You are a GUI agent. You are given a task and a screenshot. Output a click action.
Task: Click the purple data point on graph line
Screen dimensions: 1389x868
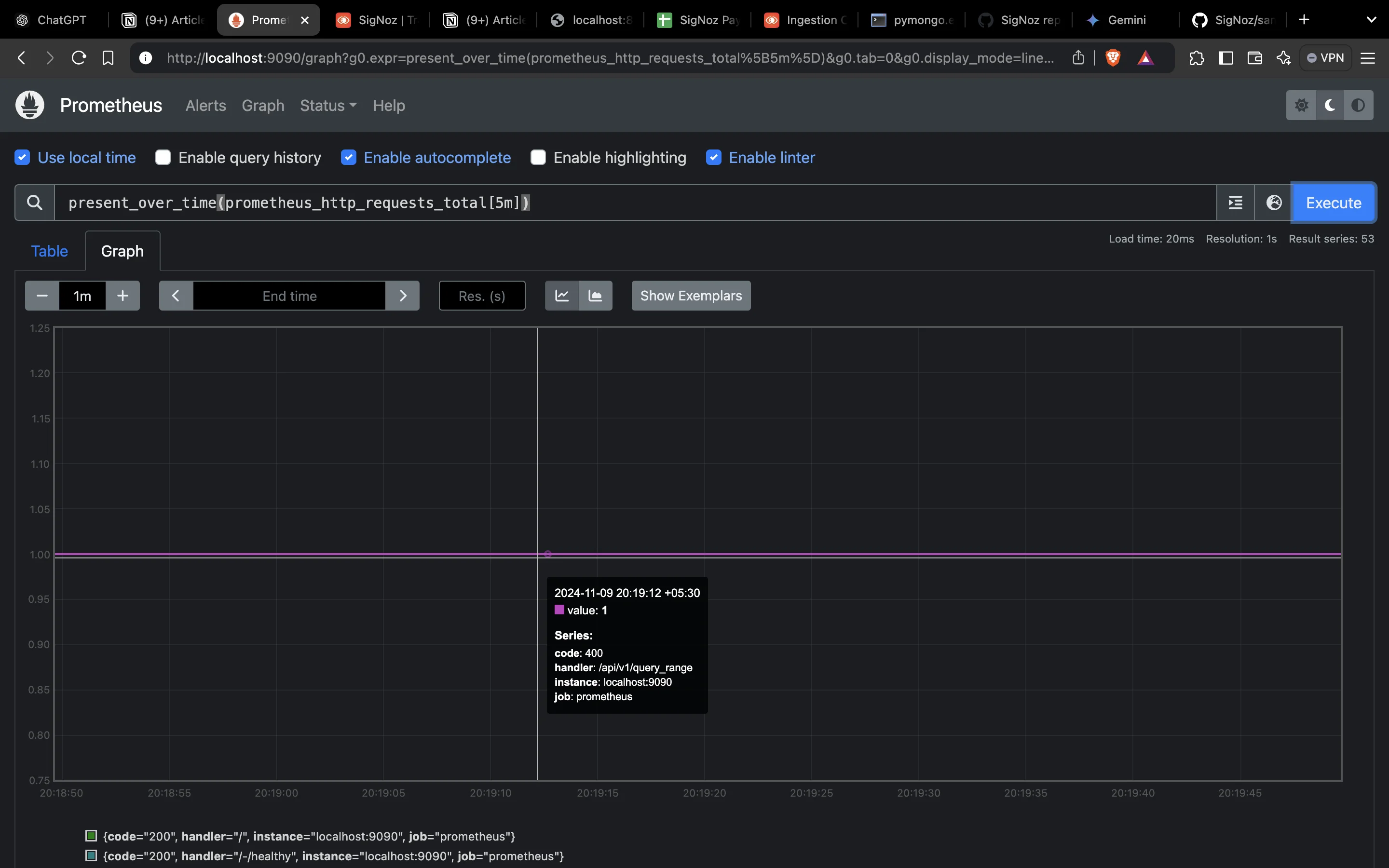pos(547,554)
